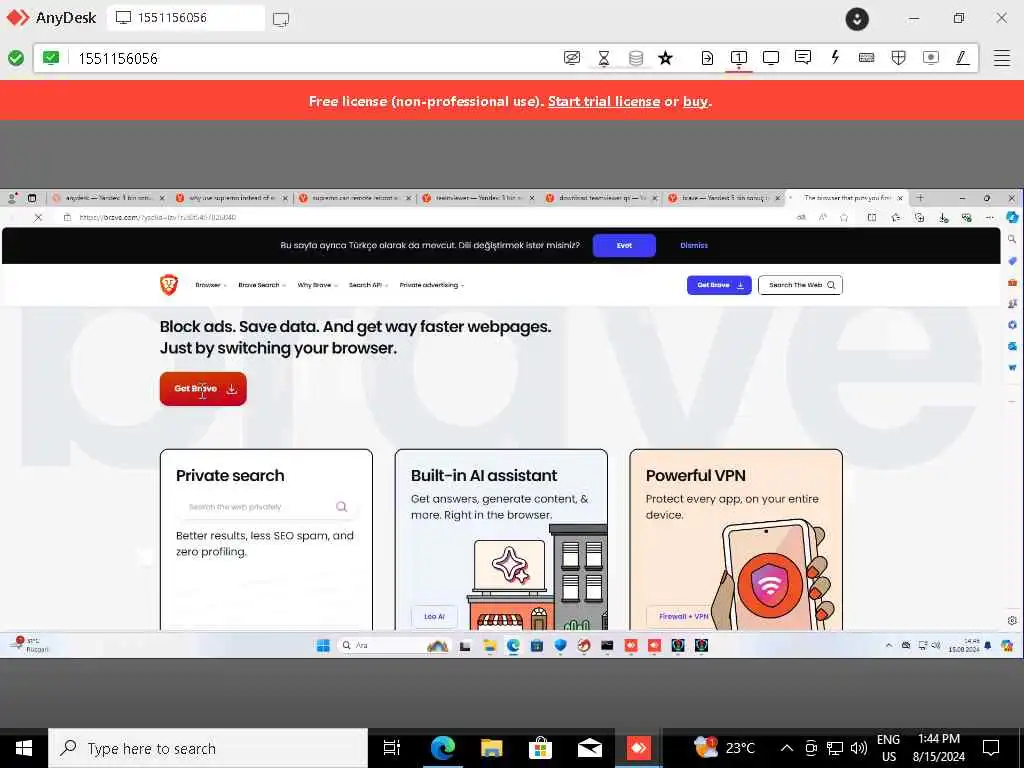Open the AnyDesk chat icon
The image size is (1024, 768).
[x=803, y=57]
